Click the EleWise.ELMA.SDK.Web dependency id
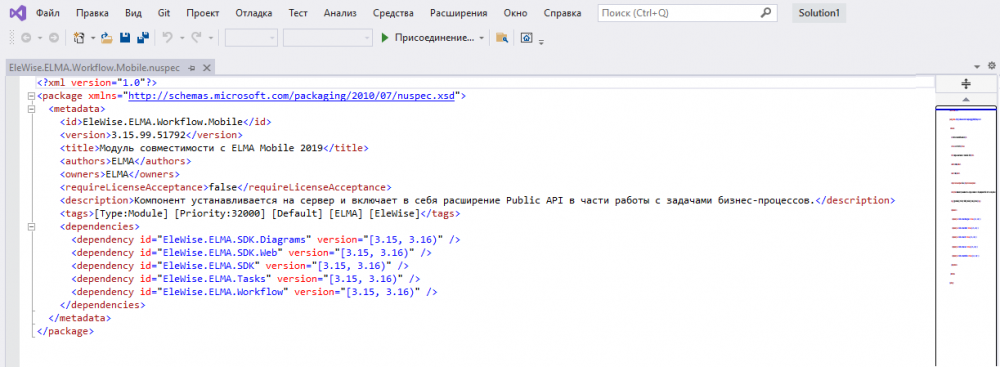This screenshot has width=1000, height=367. tap(219, 253)
